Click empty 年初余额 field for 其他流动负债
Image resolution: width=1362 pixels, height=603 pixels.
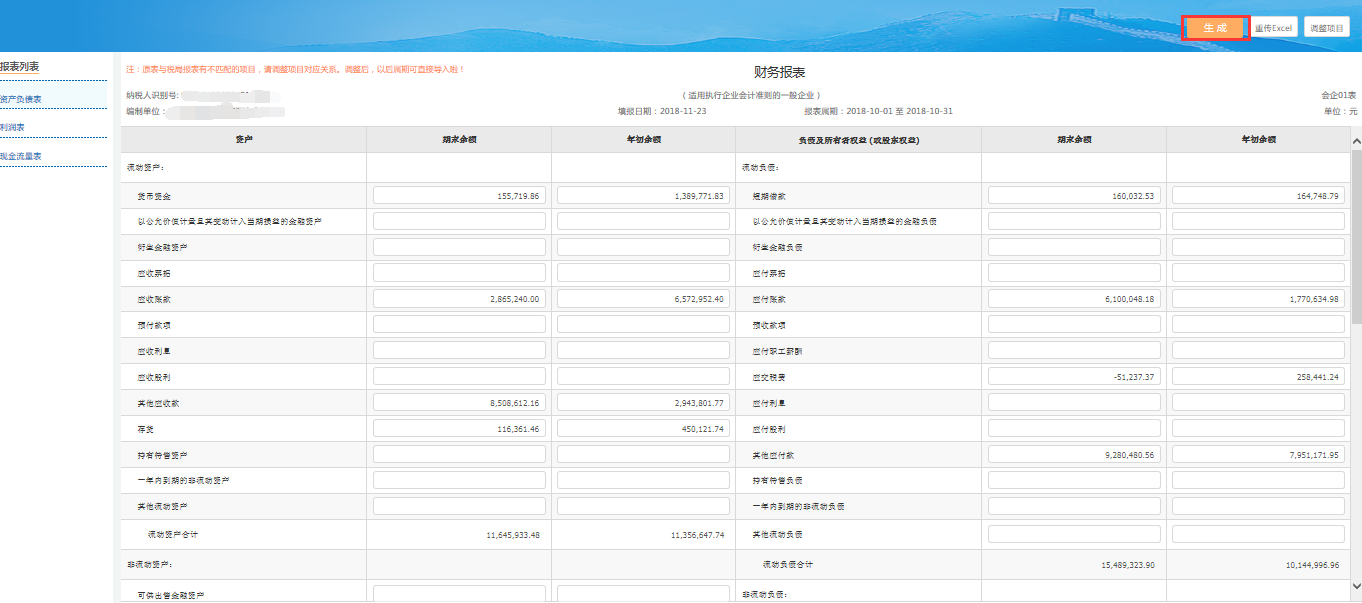point(1258,534)
